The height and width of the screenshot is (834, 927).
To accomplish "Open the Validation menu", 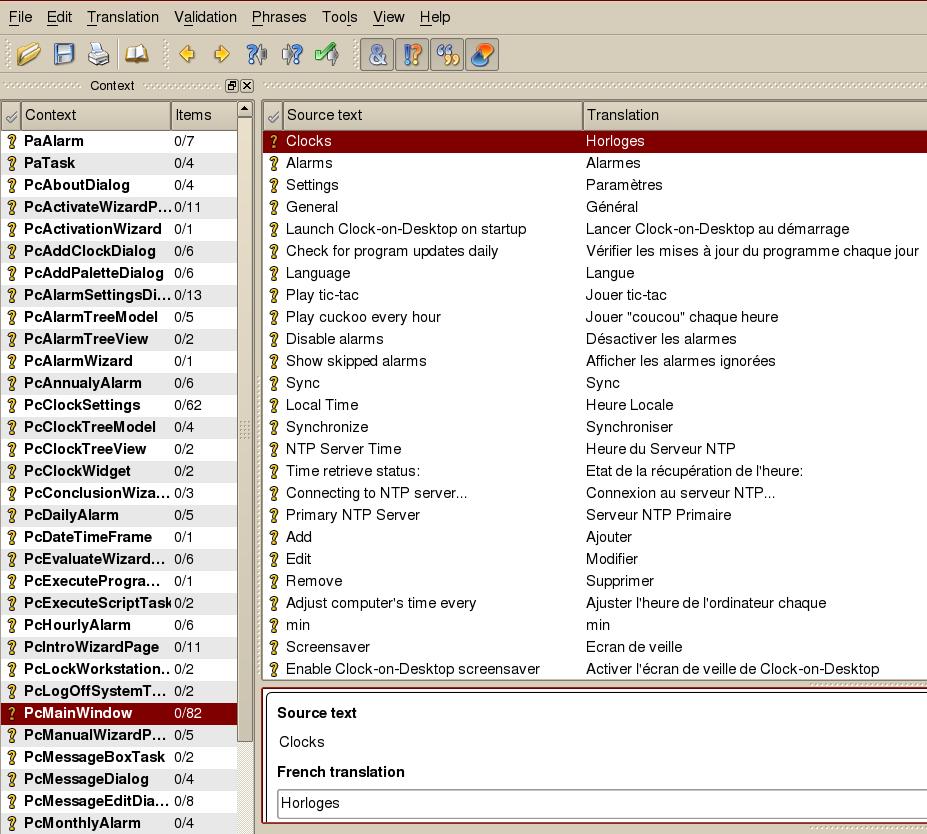I will click(x=205, y=17).
